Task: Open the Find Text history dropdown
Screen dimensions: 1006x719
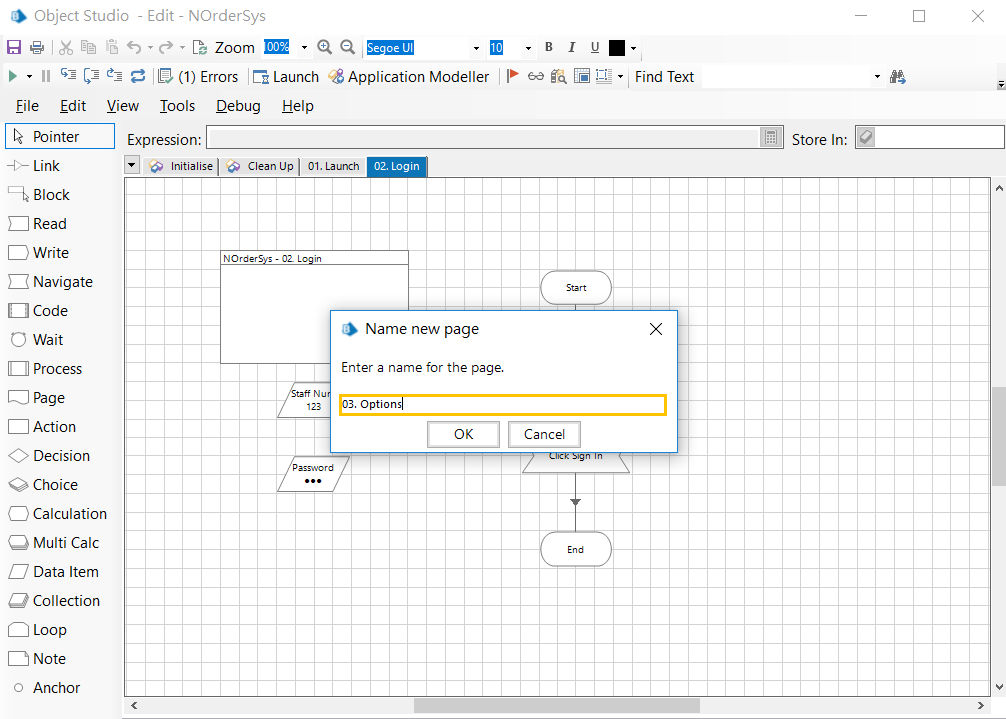Action: click(877, 77)
